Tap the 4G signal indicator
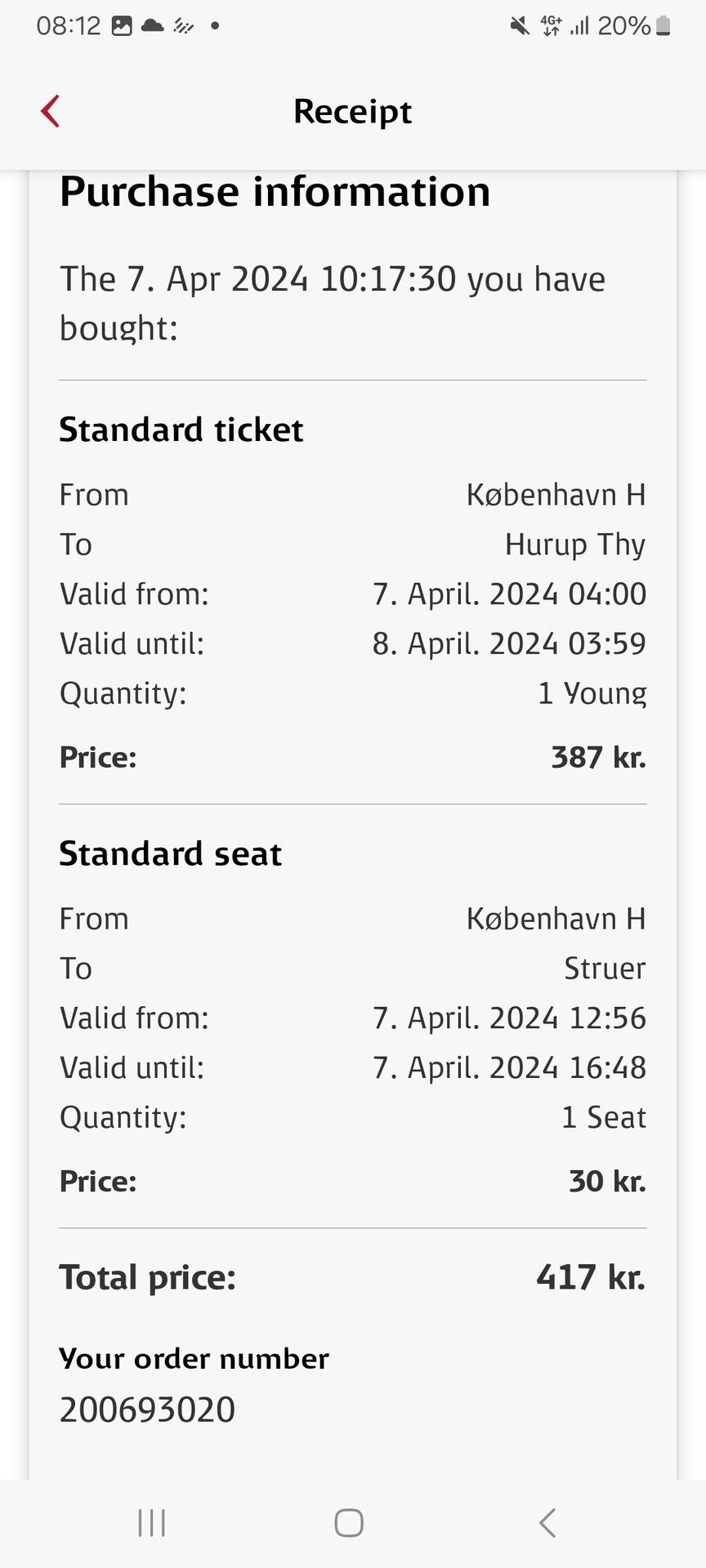 coord(552,26)
